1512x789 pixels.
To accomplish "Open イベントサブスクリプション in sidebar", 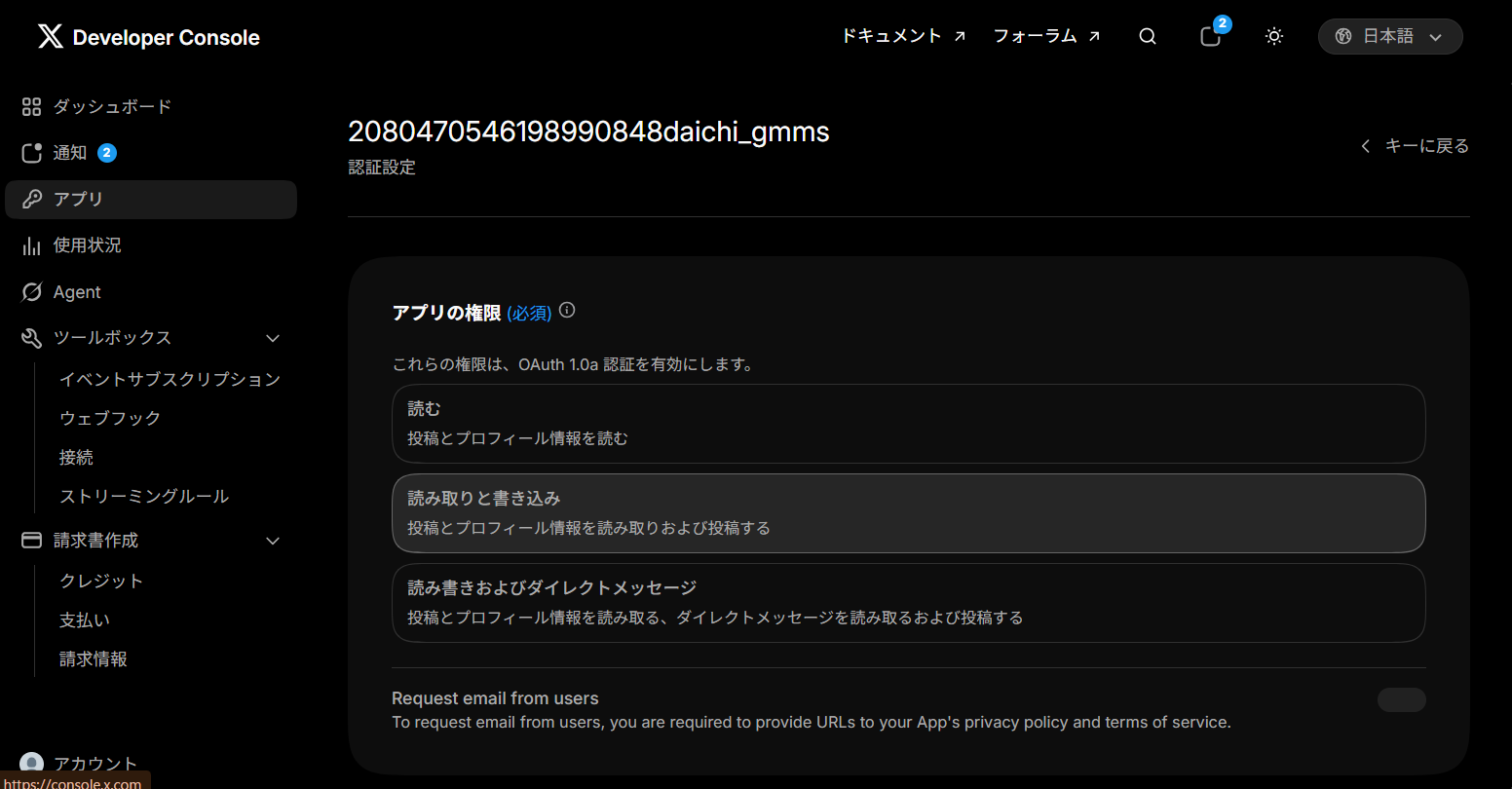I will click(x=170, y=379).
